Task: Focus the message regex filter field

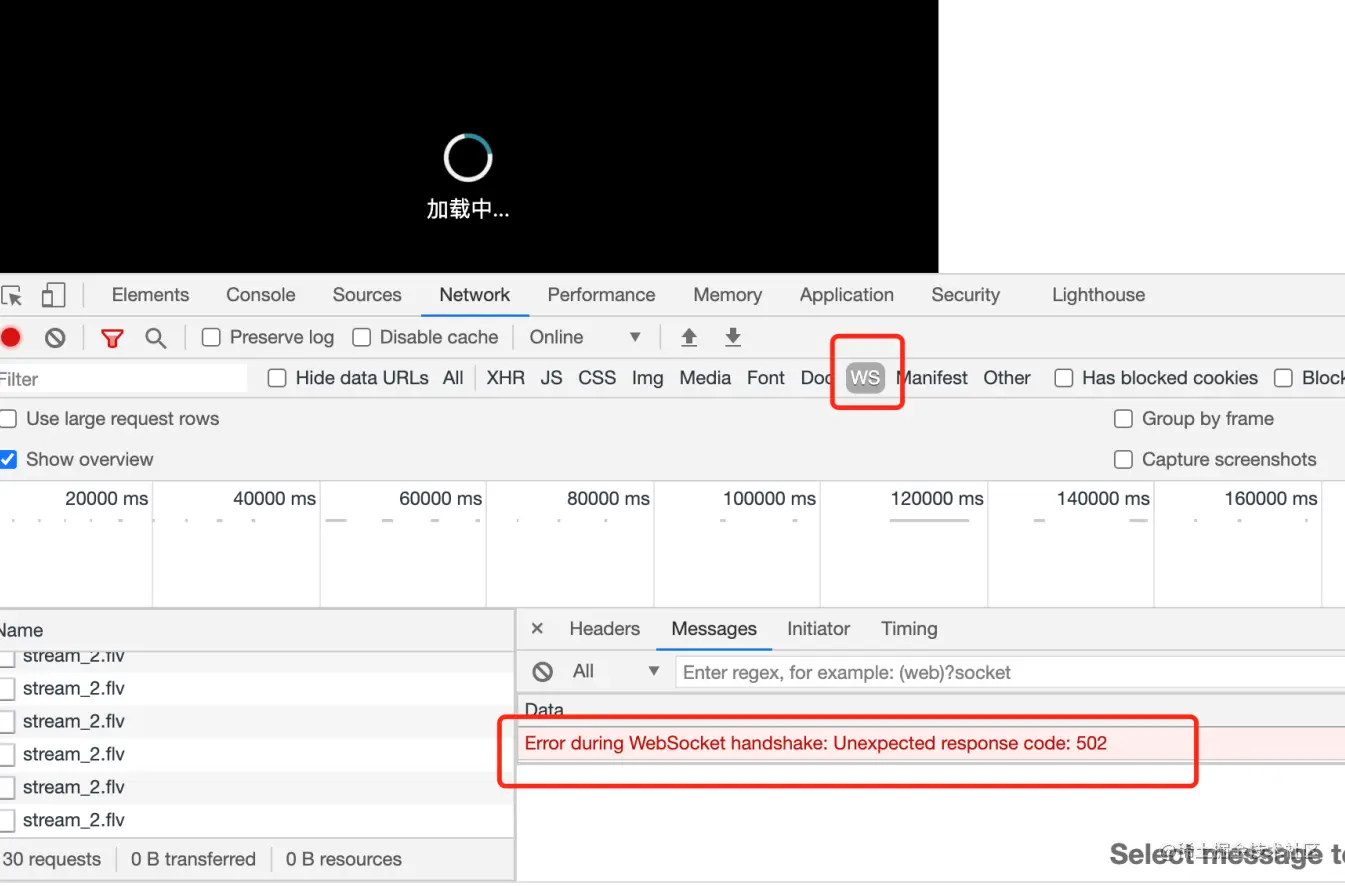Action: pos(1010,672)
